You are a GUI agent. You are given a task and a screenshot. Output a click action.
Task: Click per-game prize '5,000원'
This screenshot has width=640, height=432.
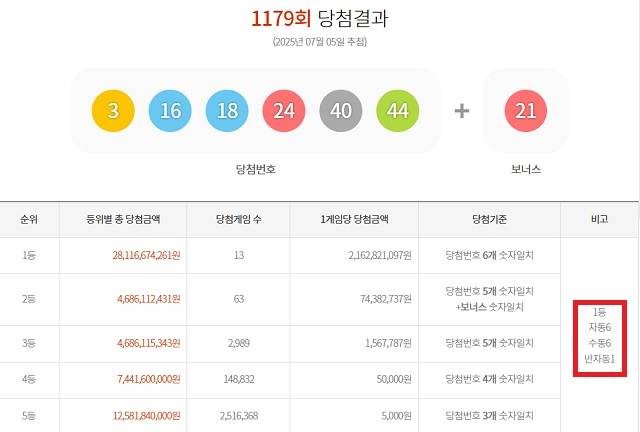click(396, 416)
